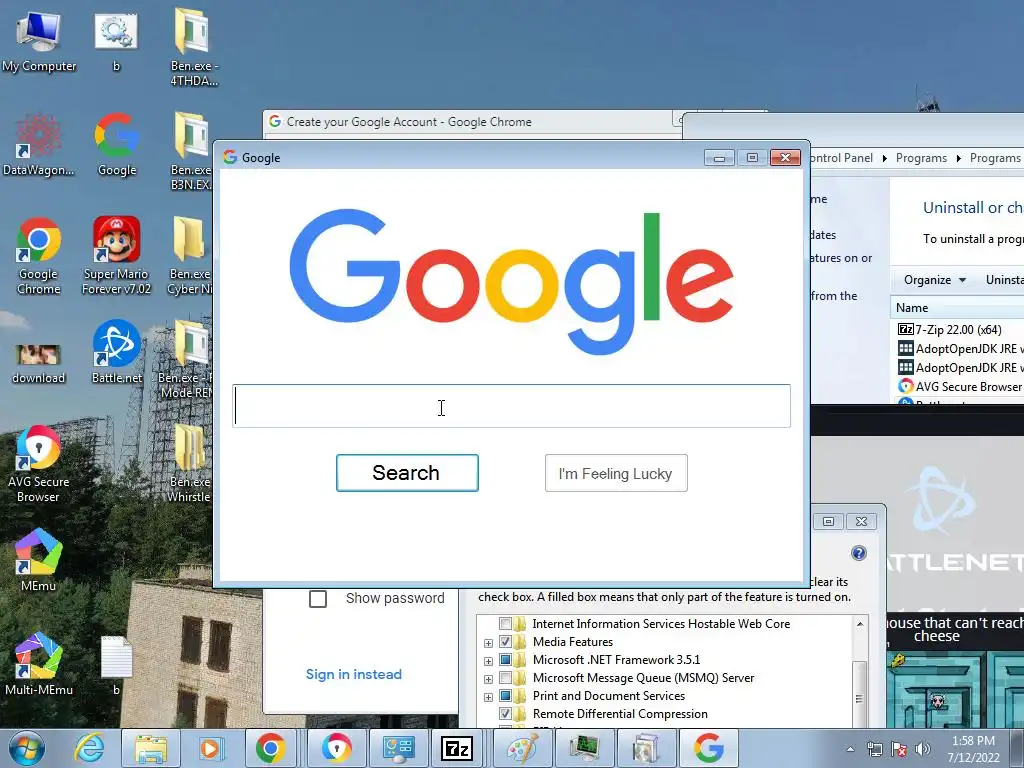Toggle the Show password checkbox

click(x=318, y=599)
